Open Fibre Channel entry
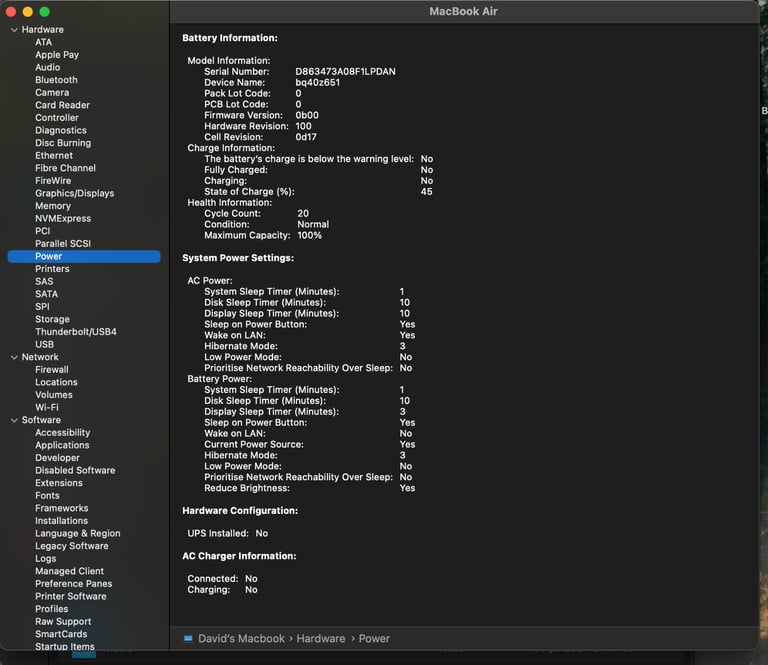768x665 pixels. (65, 168)
